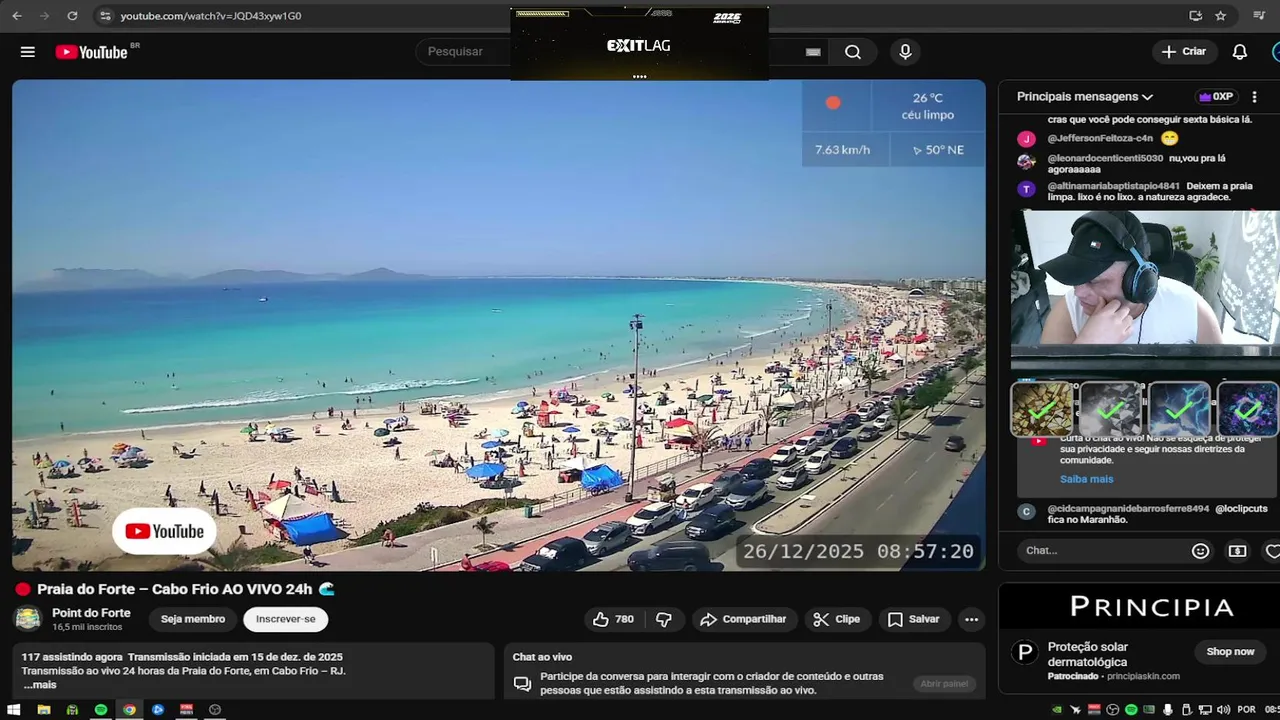Open the YouTube guide hamburger menu
Image resolution: width=1280 pixels, height=720 pixels.
[x=28, y=52]
